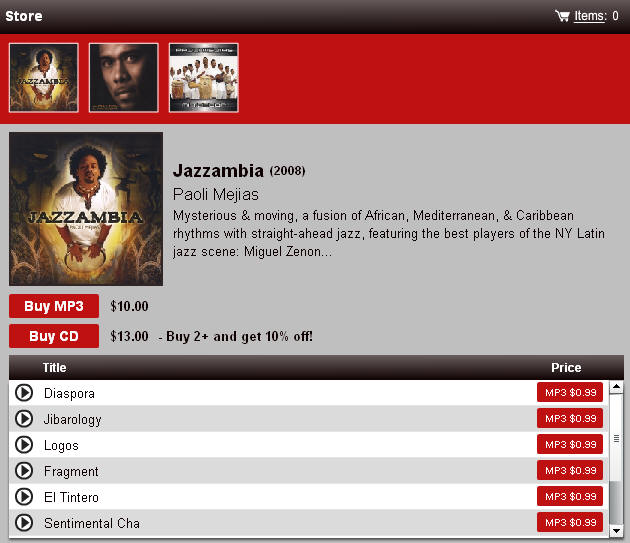Viewport: 630px width, 543px height.
Task: Open the shopping cart icon
Action: [562, 16]
